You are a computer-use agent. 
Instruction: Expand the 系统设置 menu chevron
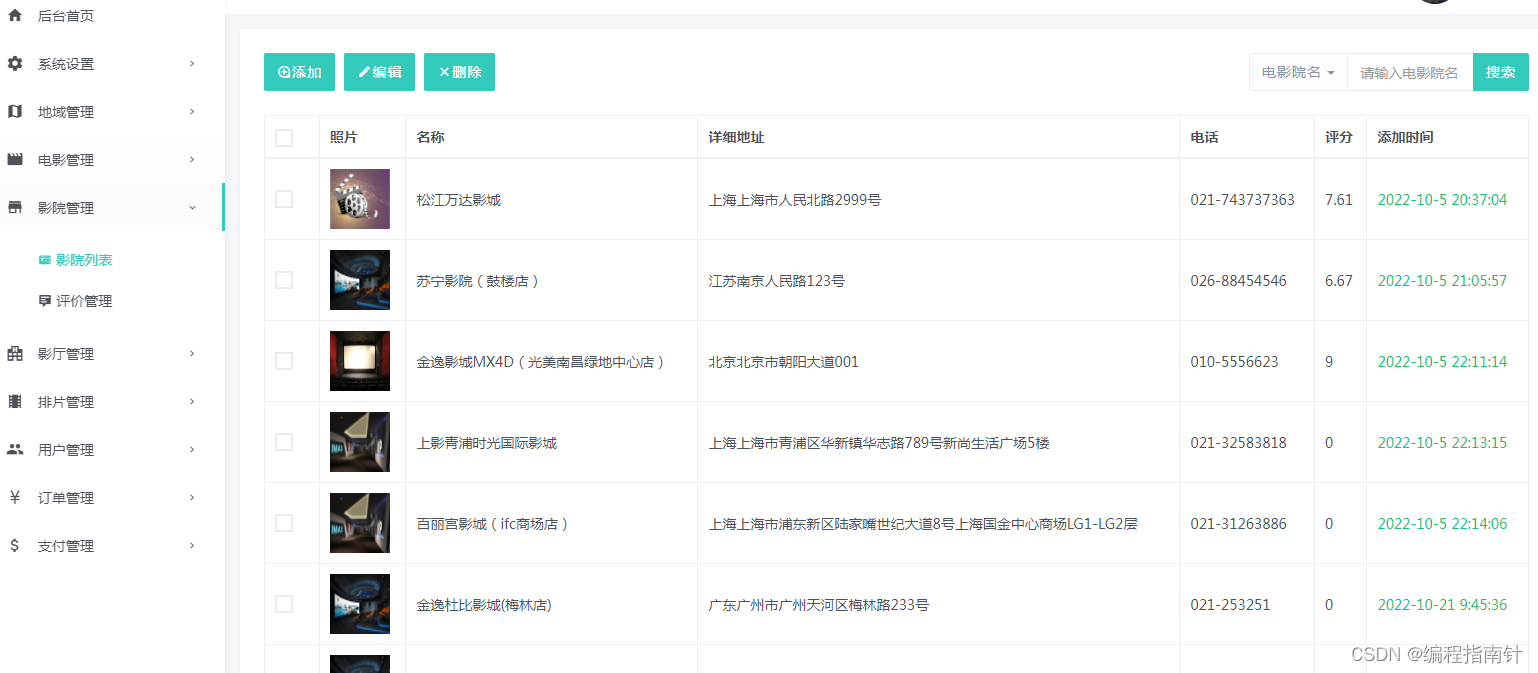pos(192,64)
